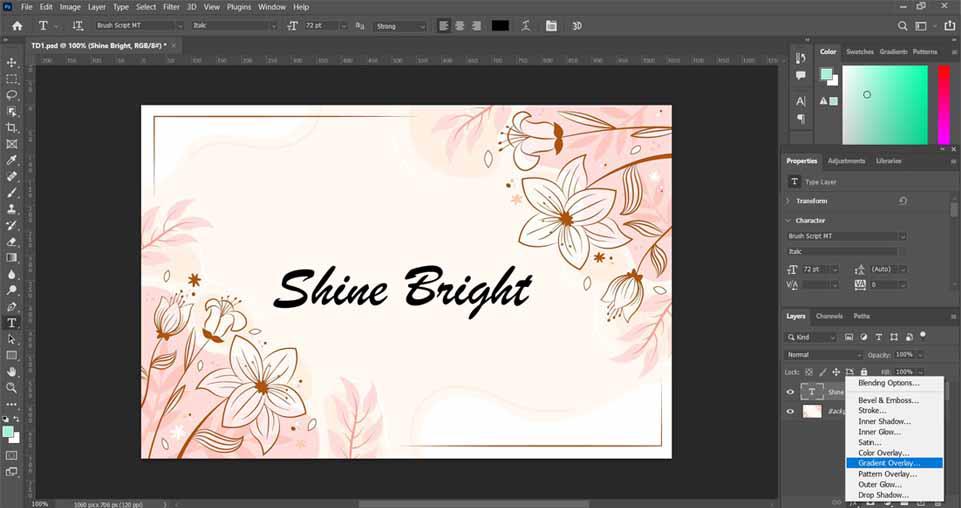The height and width of the screenshot is (508, 961).
Task: Switch to the Channels tab
Action: pos(829,316)
